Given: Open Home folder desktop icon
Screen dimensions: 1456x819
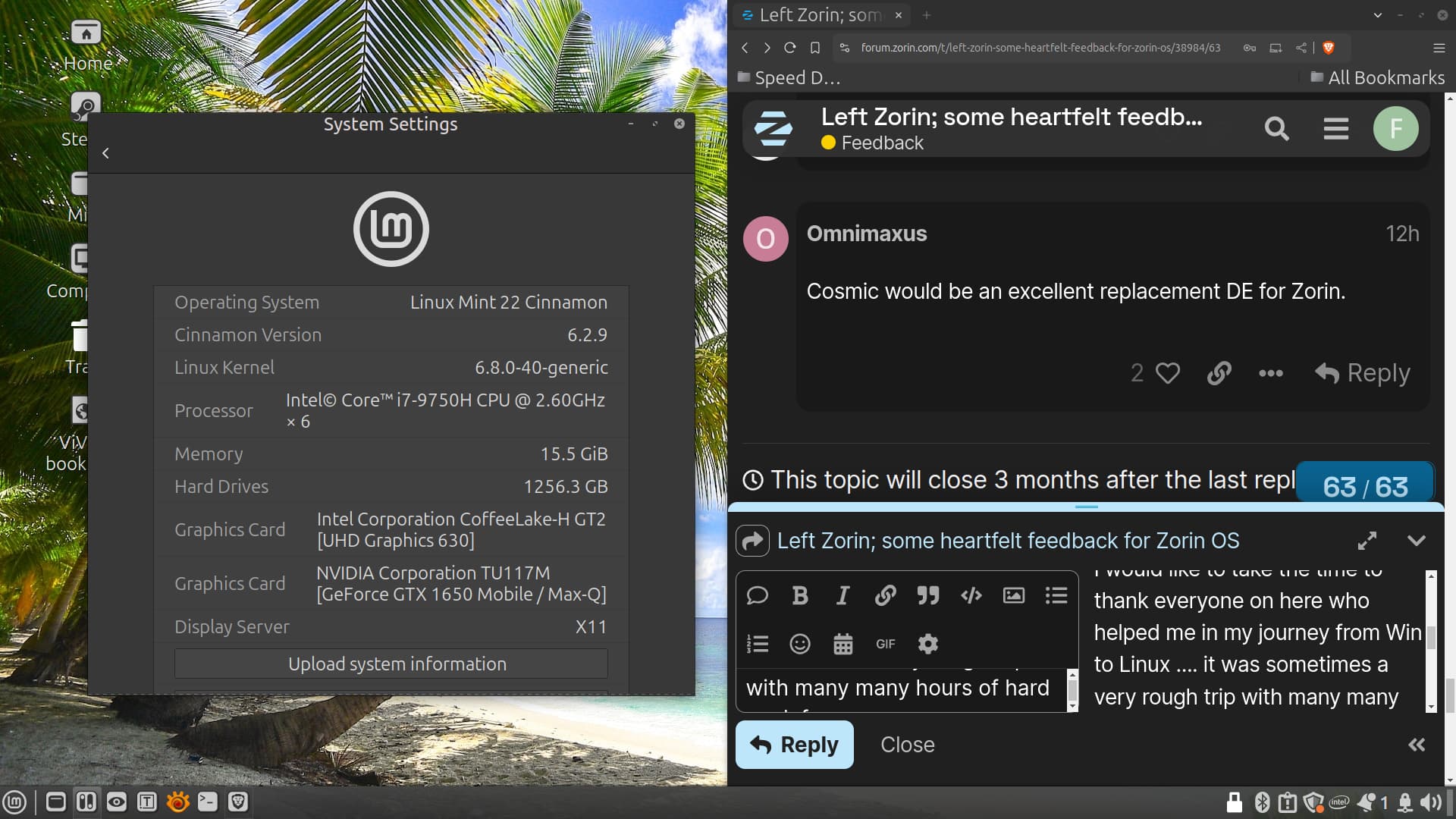Looking at the screenshot, I should tap(86, 45).
